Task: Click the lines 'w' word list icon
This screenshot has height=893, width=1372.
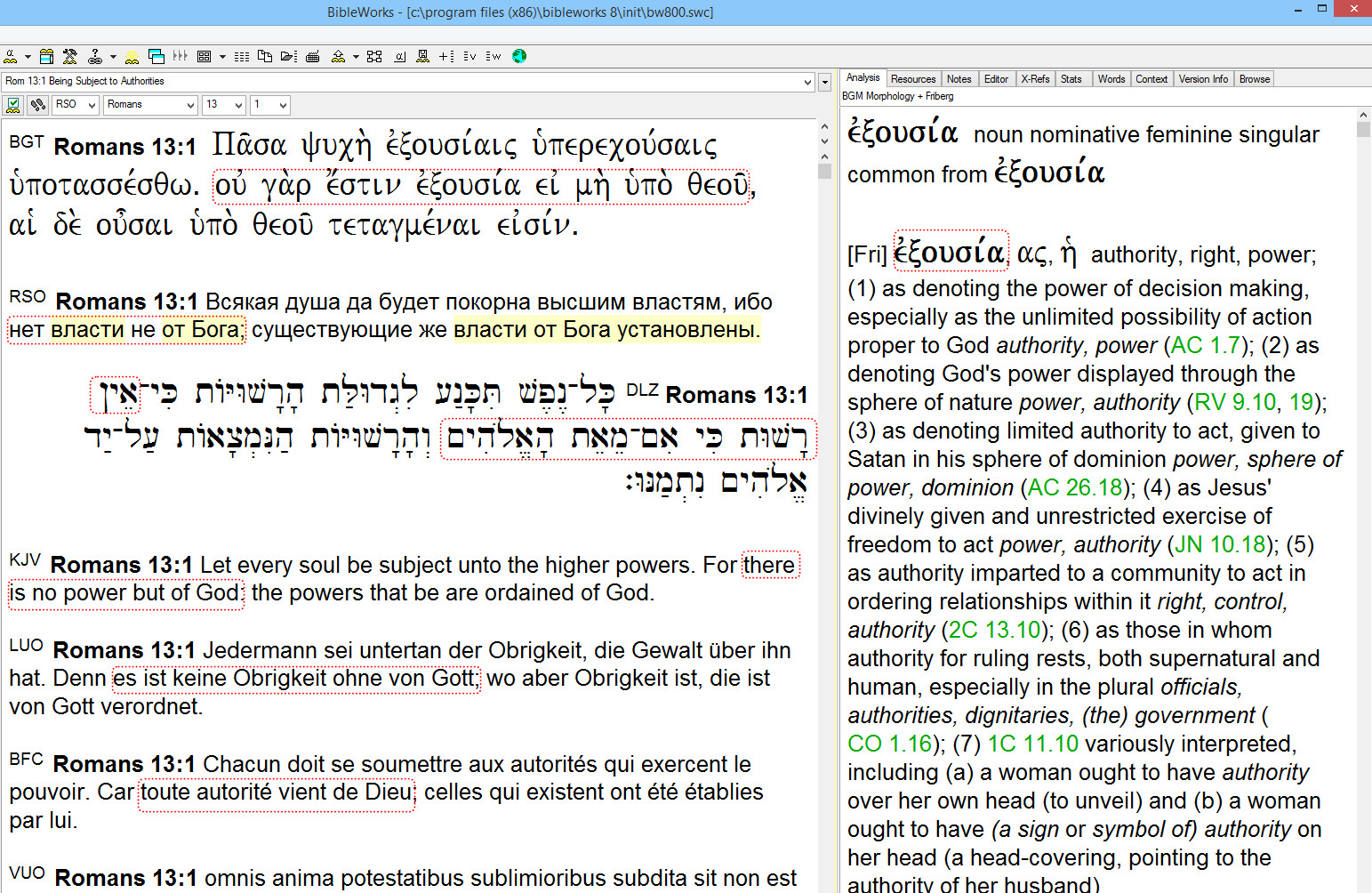Action: tap(493, 56)
